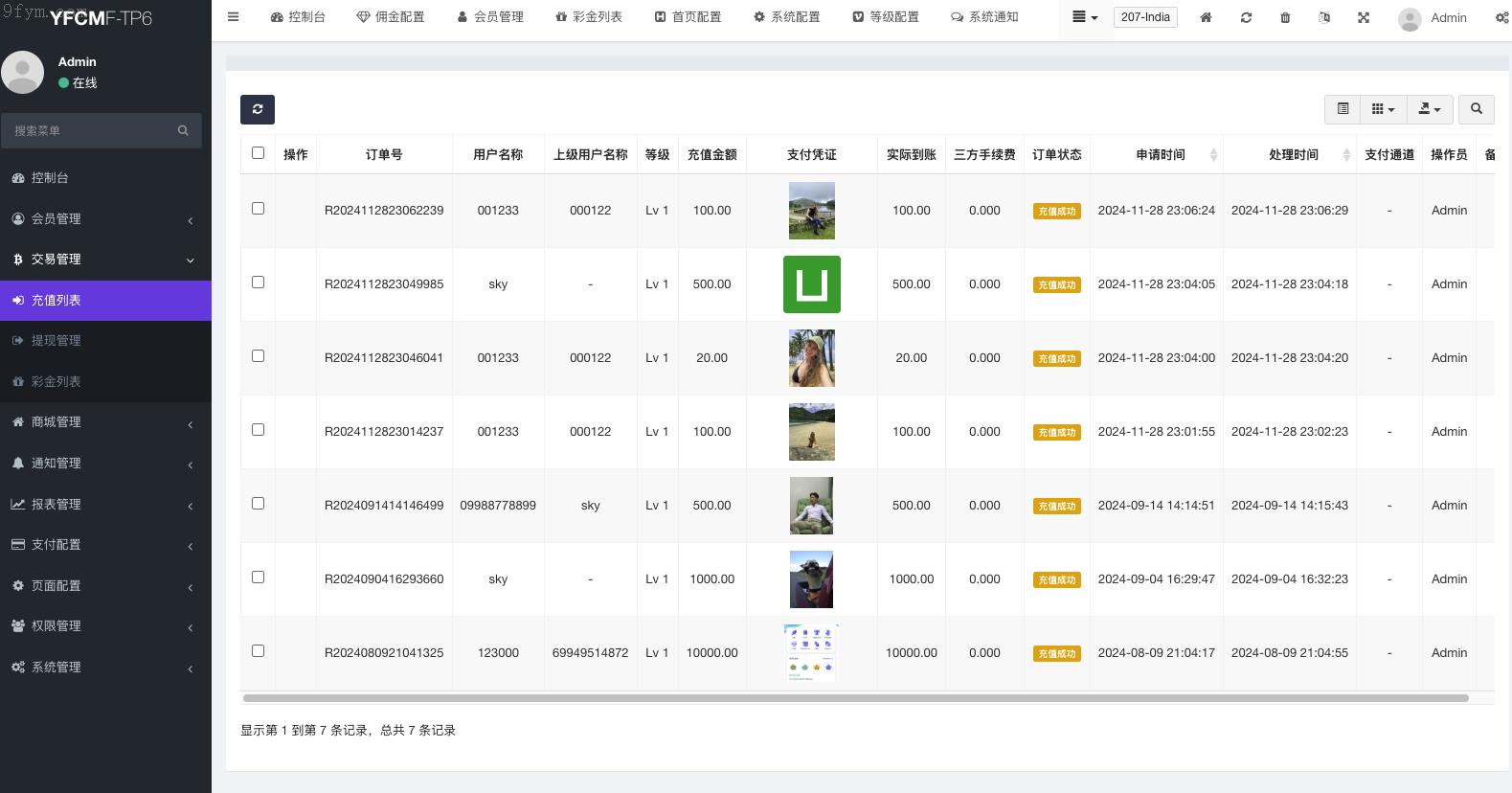This screenshot has height=793, width=1512.
Task: Check the select-all checkbox in table header
Action: click(x=258, y=153)
